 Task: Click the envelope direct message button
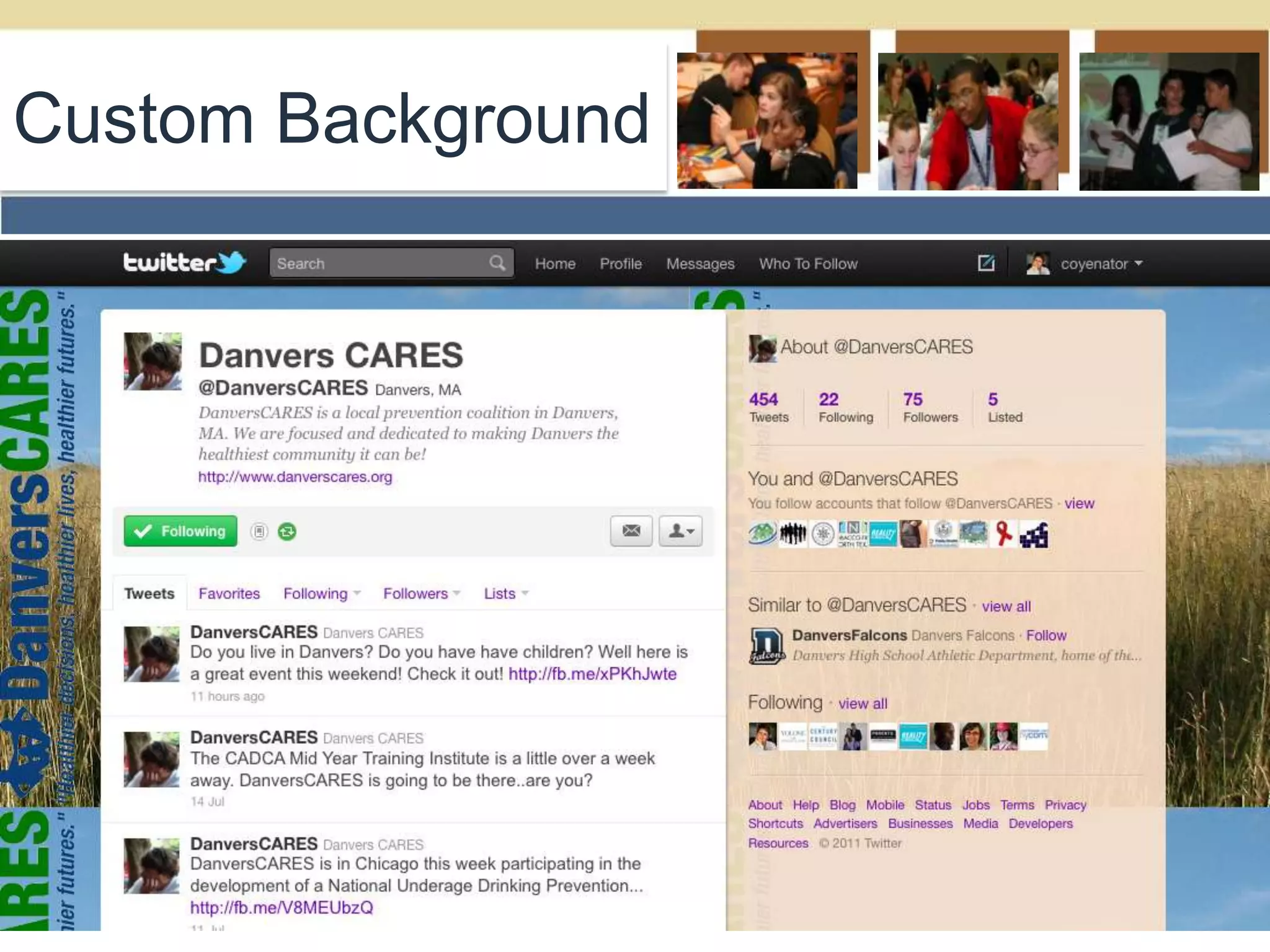(x=631, y=531)
